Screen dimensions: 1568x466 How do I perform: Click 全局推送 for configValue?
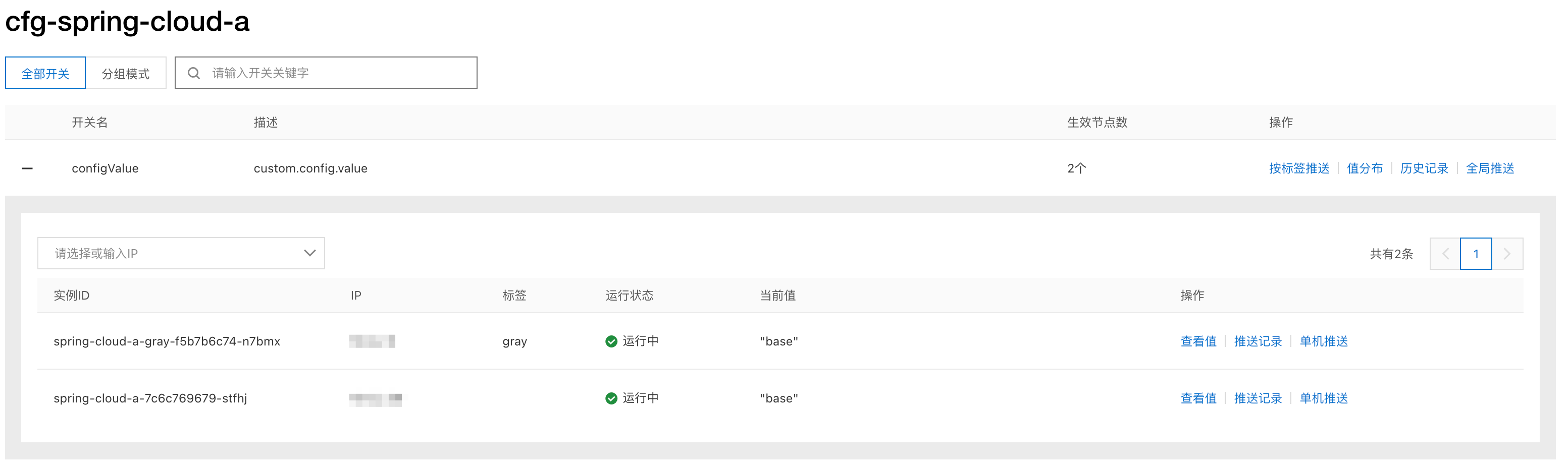pyautogui.click(x=1490, y=168)
